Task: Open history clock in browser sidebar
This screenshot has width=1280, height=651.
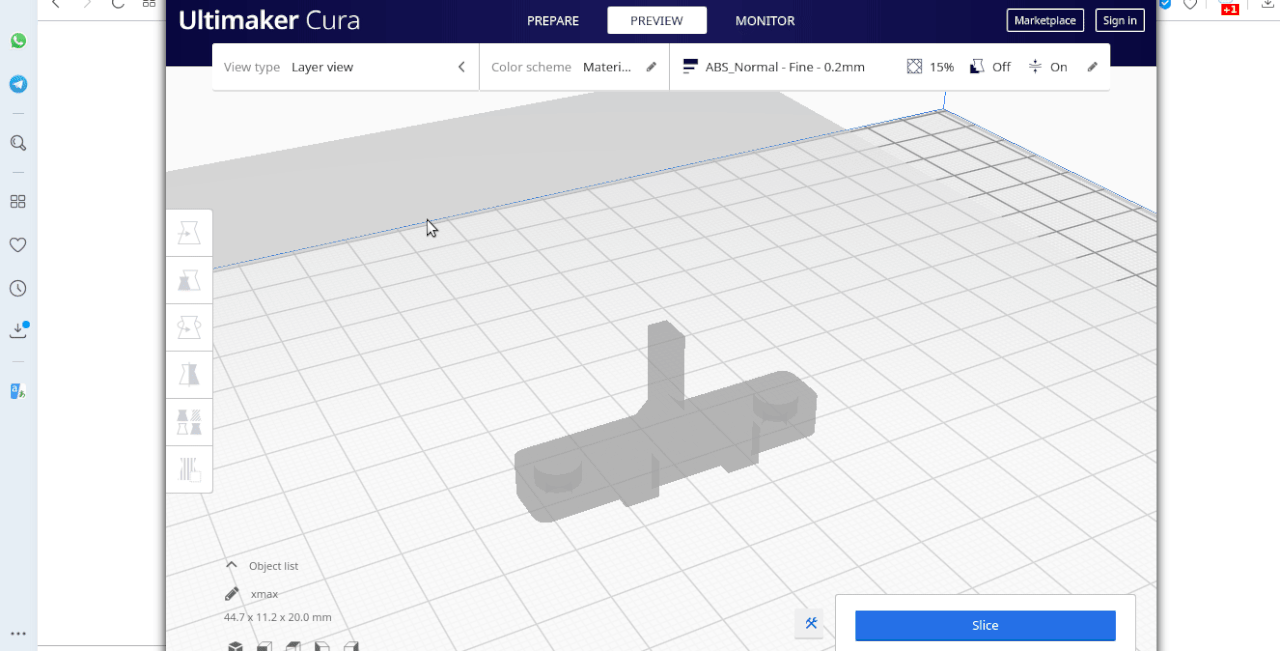Action: (18, 288)
